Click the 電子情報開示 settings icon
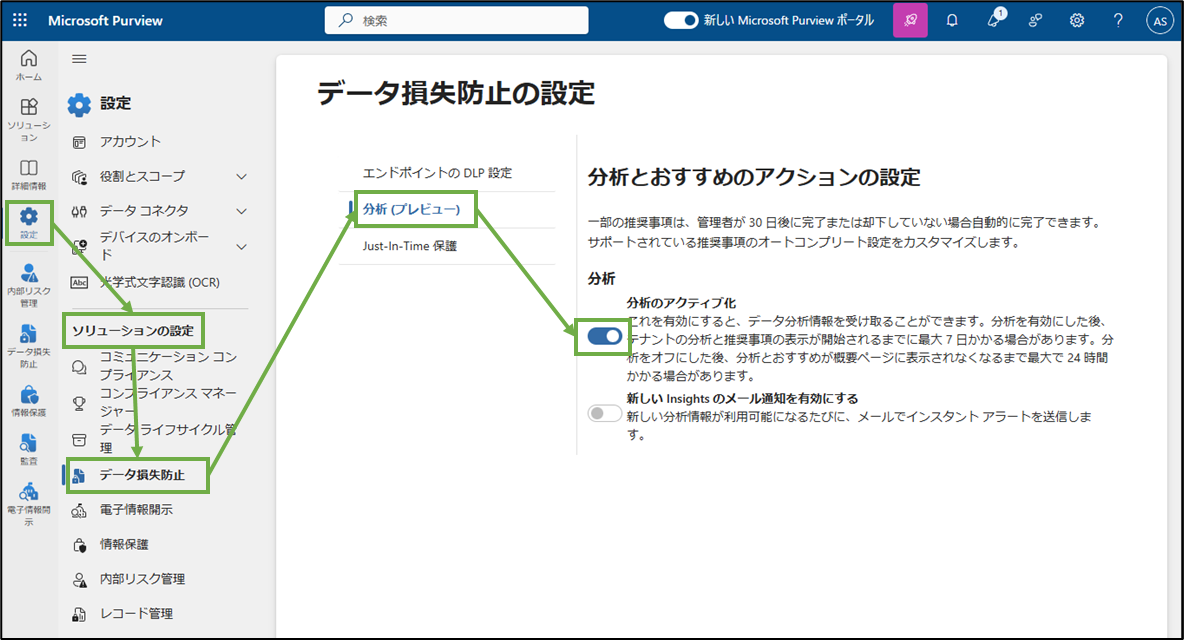1184x640 pixels. [x=79, y=510]
